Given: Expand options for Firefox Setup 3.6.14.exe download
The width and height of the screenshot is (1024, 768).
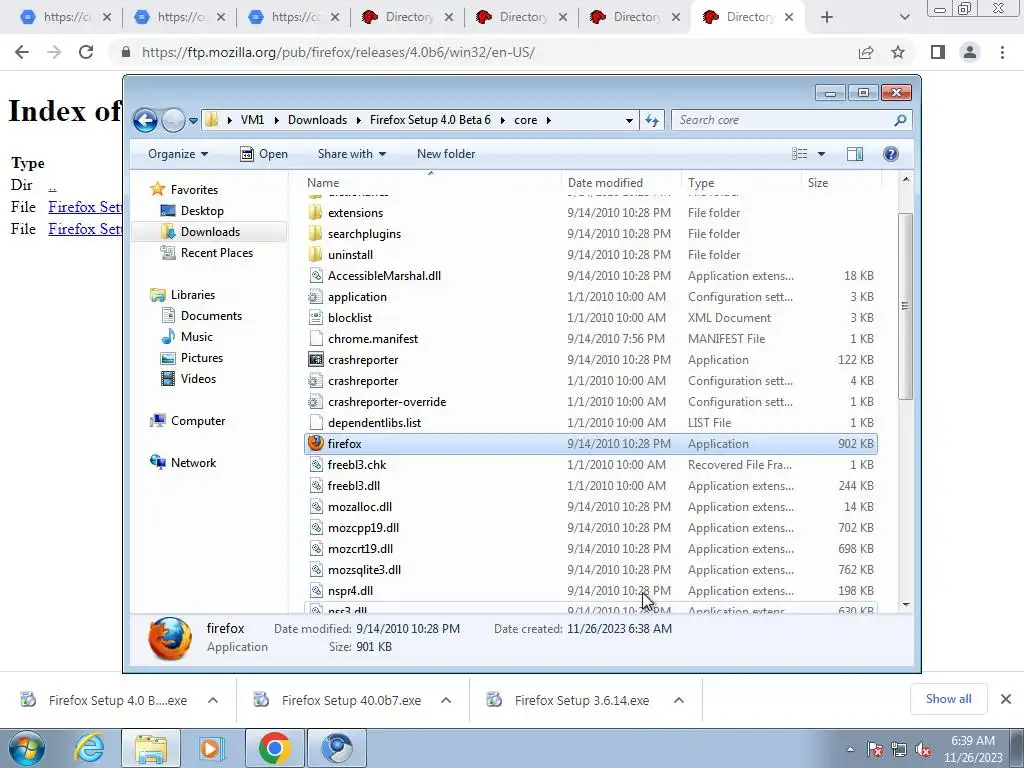Looking at the screenshot, I should click(679, 700).
